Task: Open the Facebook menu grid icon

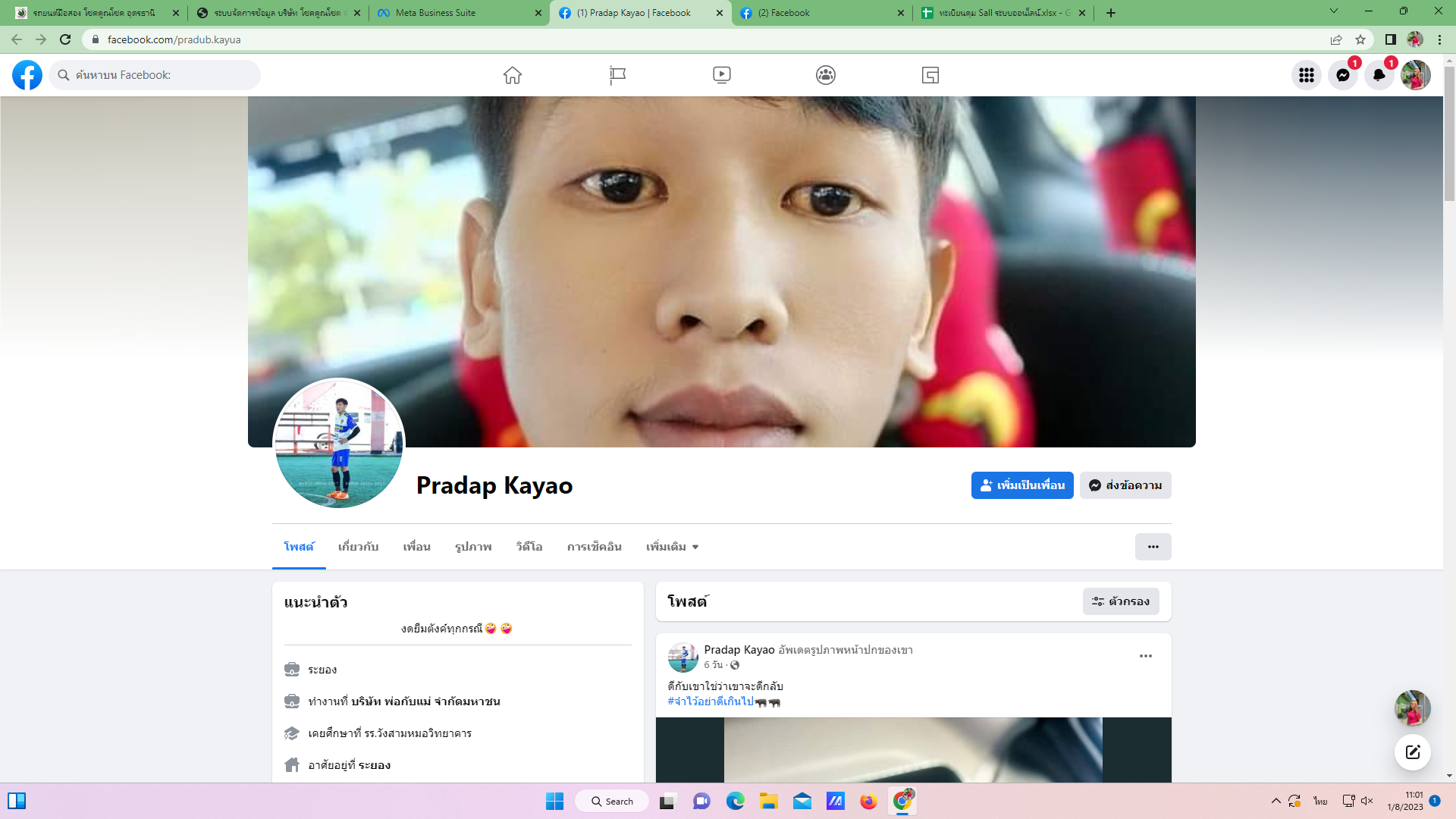Action: click(x=1306, y=75)
